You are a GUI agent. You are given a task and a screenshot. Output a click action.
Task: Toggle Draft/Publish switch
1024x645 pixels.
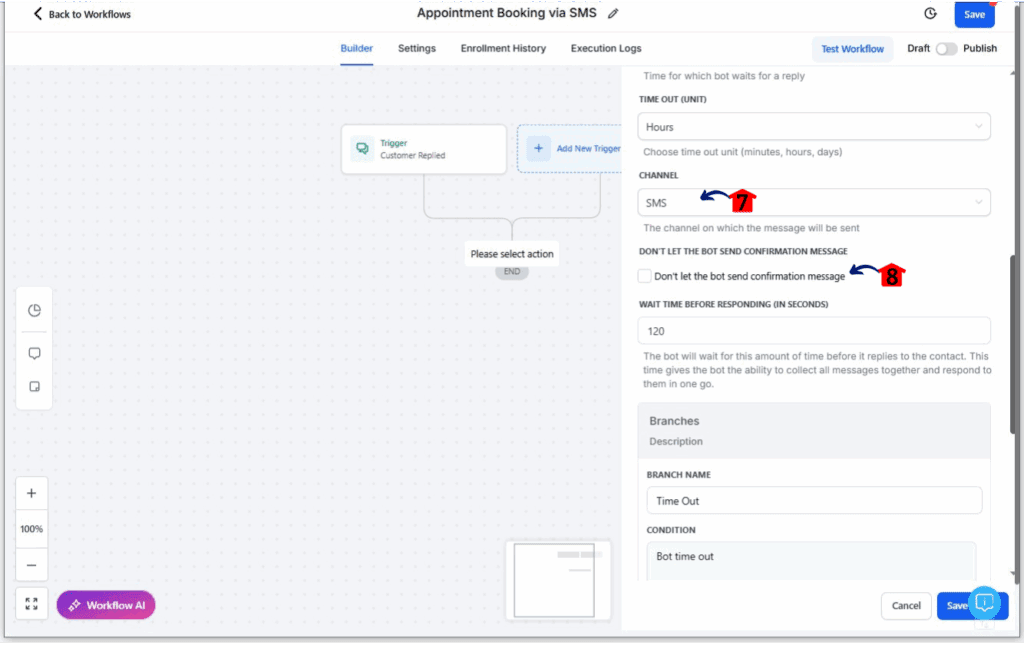click(x=946, y=49)
